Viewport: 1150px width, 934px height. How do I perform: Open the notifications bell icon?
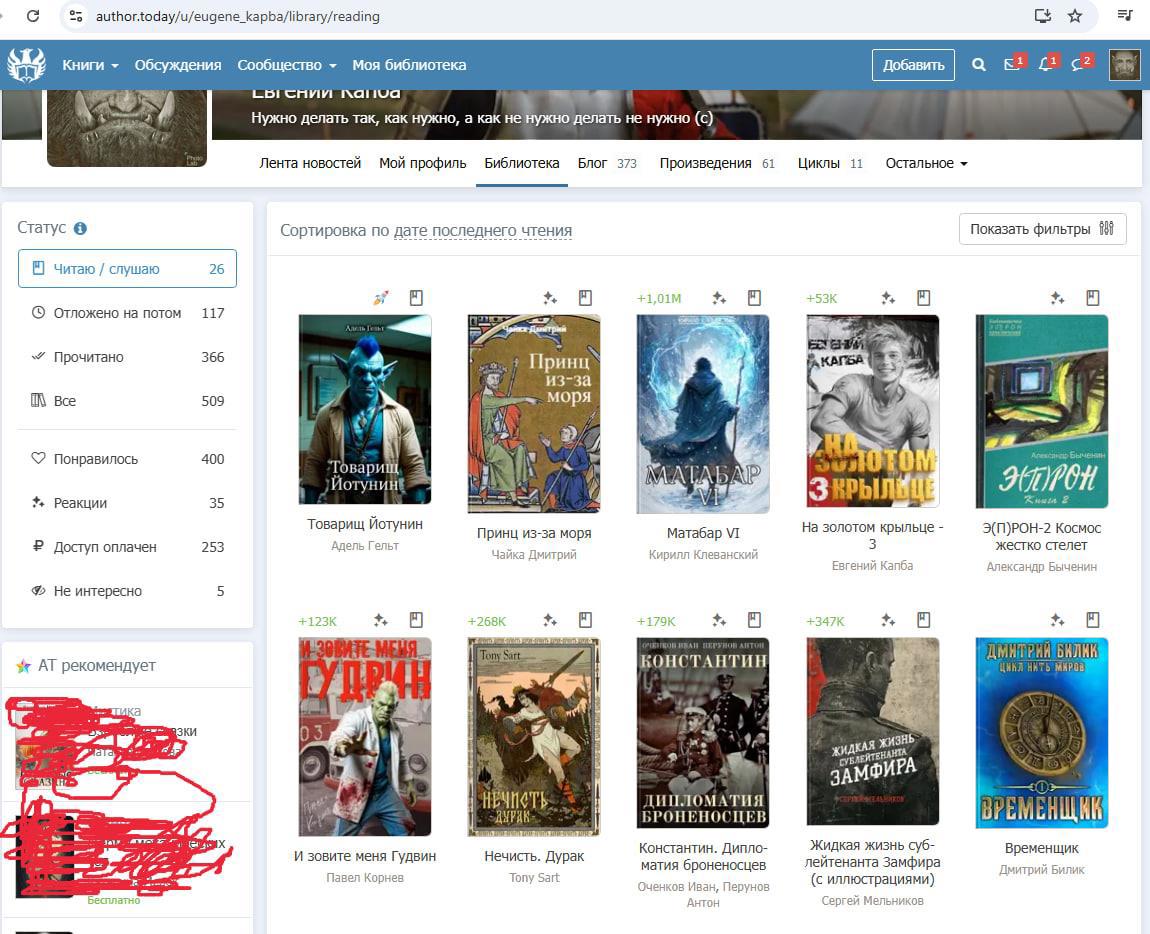click(x=1045, y=65)
